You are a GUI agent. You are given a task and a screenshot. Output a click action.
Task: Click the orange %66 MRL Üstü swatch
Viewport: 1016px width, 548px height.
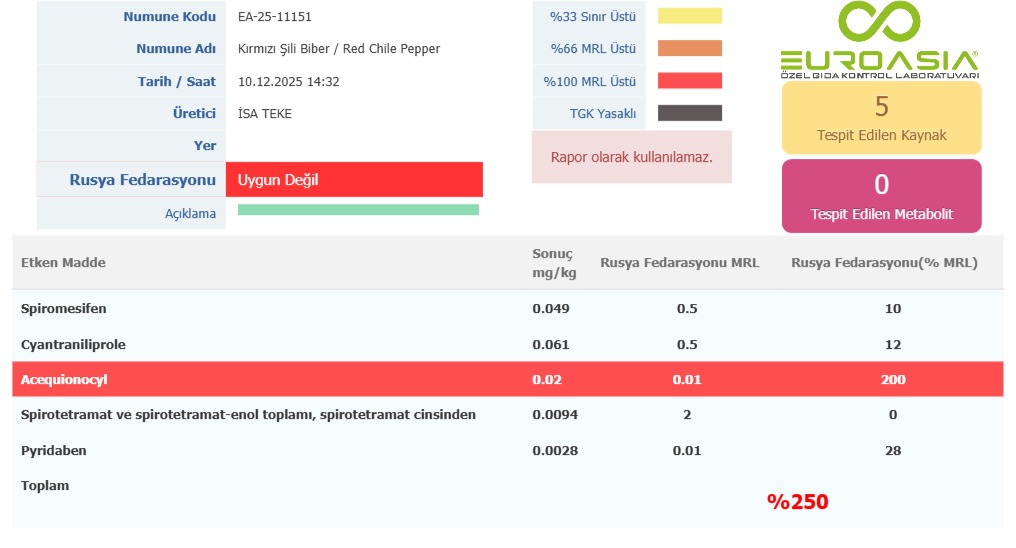tap(689, 48)
